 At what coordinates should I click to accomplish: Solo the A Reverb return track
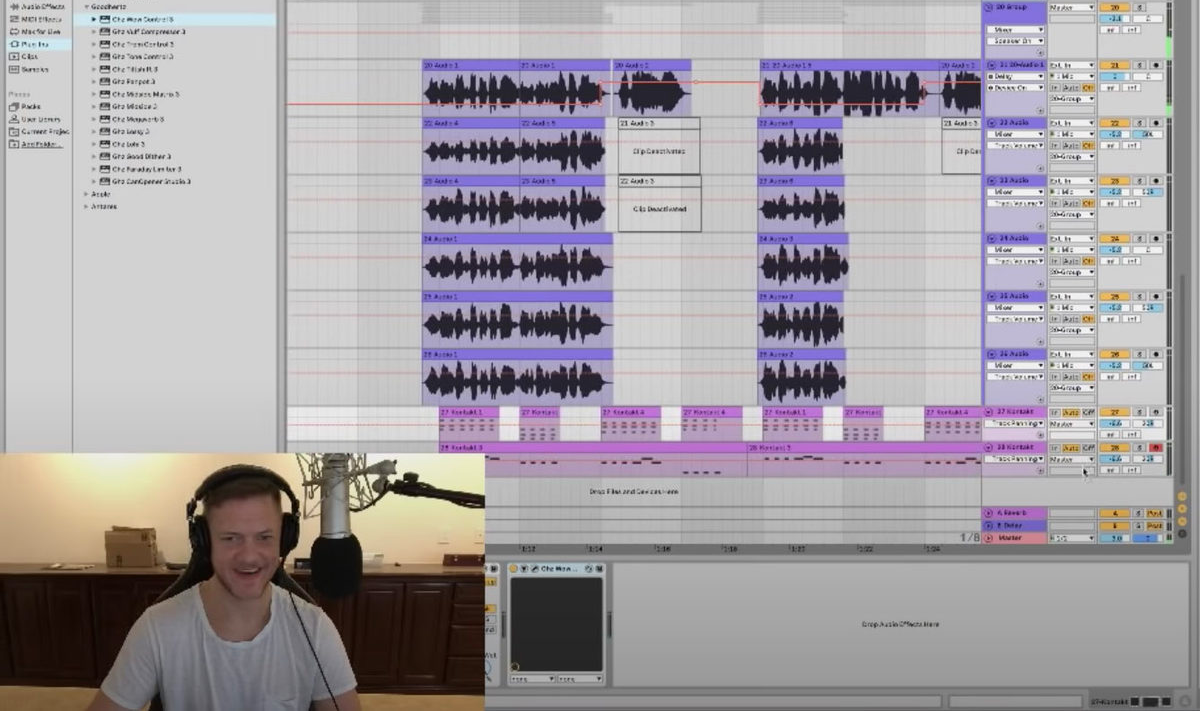[1138, 513]
